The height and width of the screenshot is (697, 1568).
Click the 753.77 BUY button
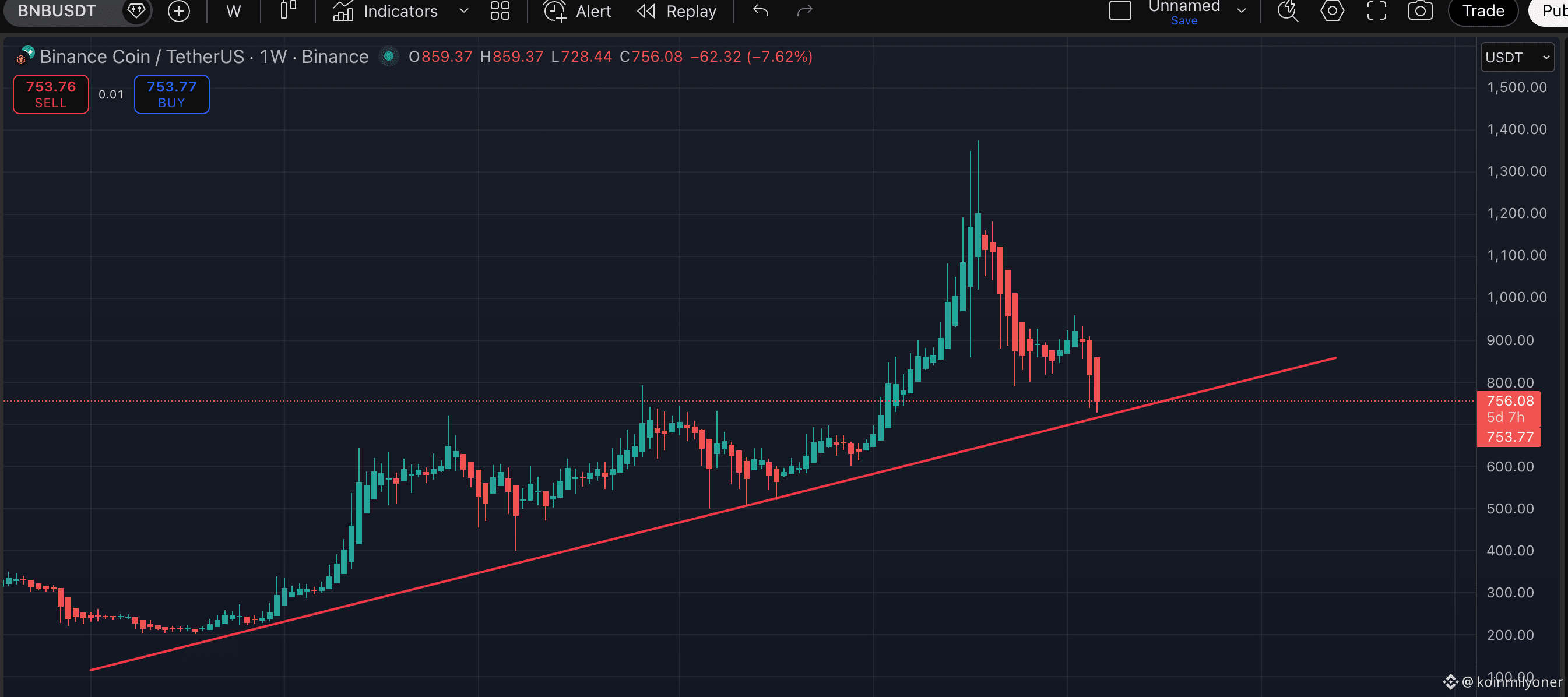(x=171, y=94)
